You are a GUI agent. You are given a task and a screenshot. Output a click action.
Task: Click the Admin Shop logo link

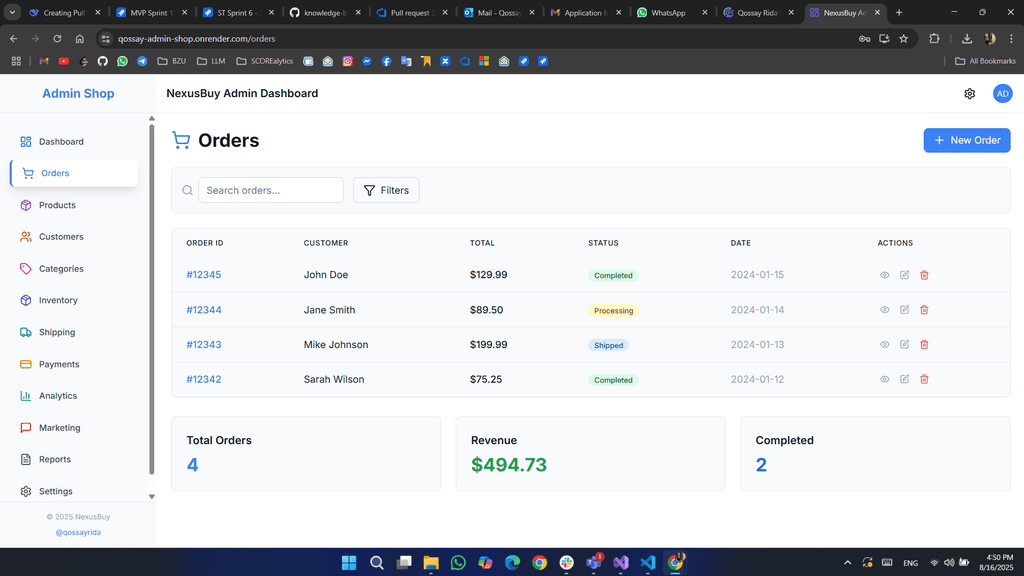point(78,93)
